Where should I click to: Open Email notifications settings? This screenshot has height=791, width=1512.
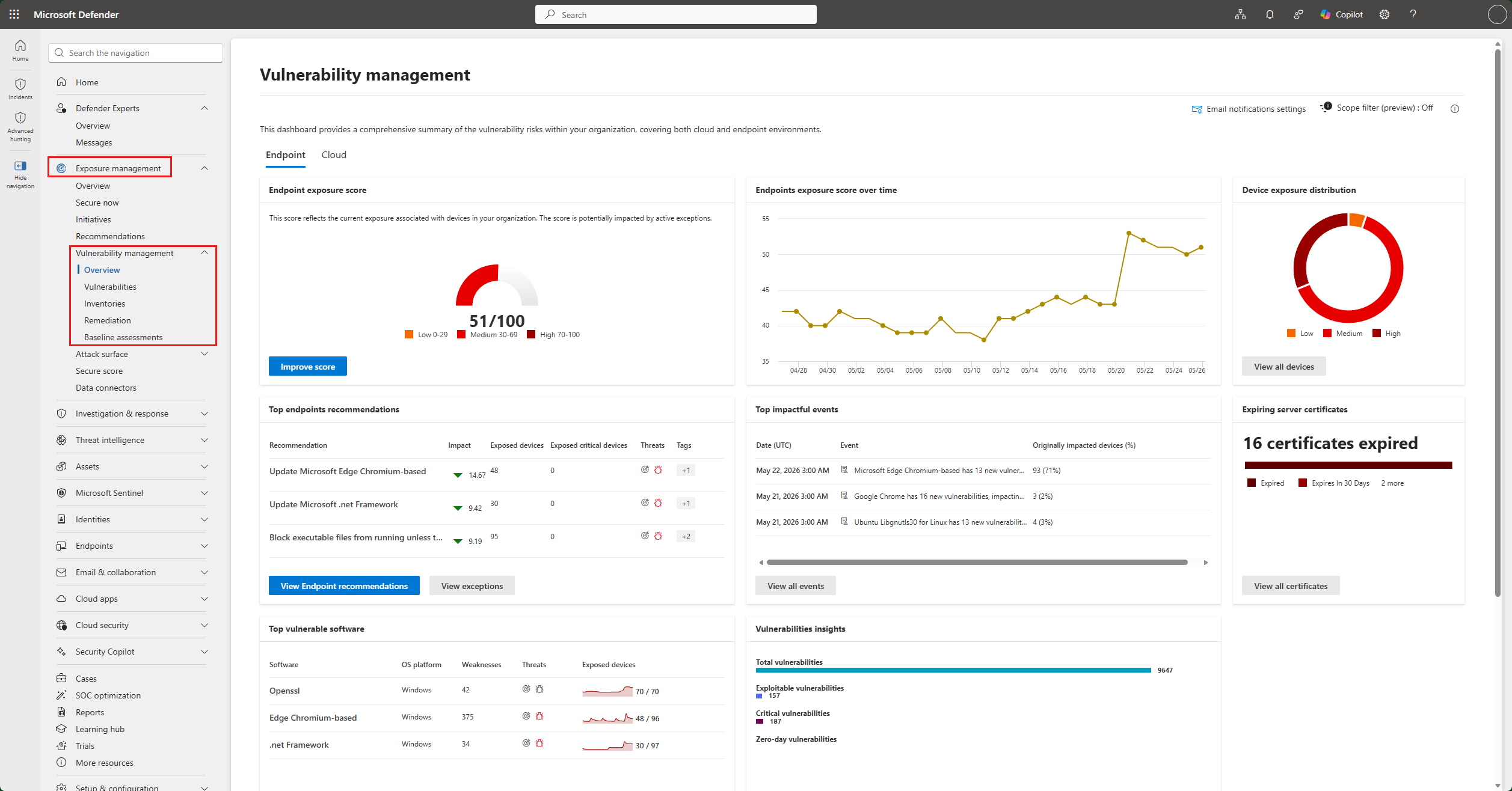[1249, 109]
